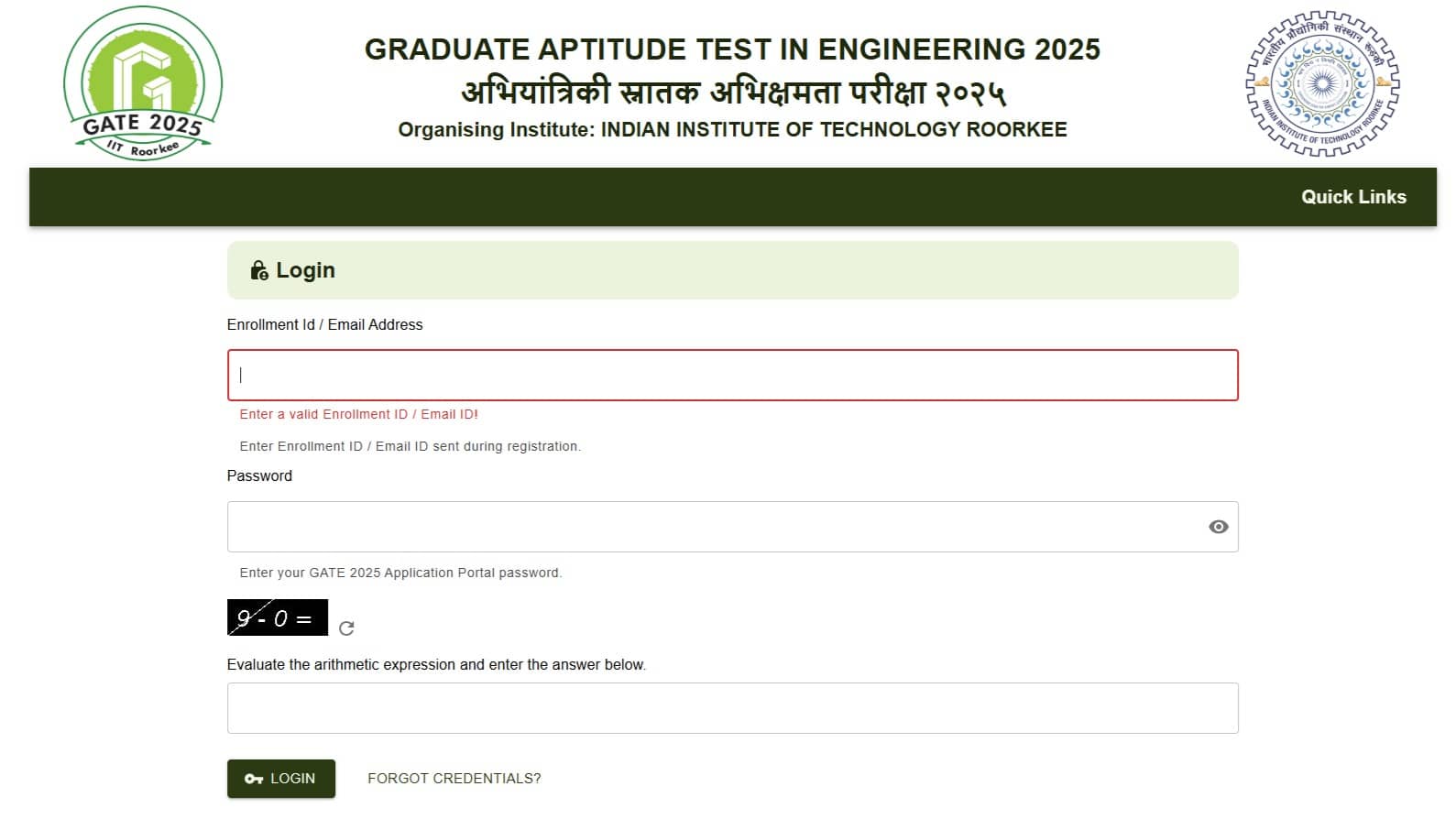The image size is (1456, 819).
Task: Expand Quick Links in the navigation bar
Action: [x=1354, y=197]
